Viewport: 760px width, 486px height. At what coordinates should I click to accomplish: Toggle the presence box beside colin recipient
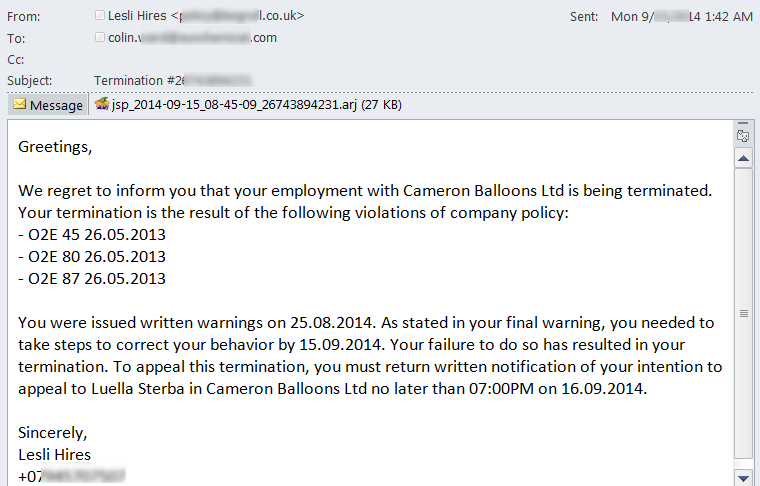point(99,38)
